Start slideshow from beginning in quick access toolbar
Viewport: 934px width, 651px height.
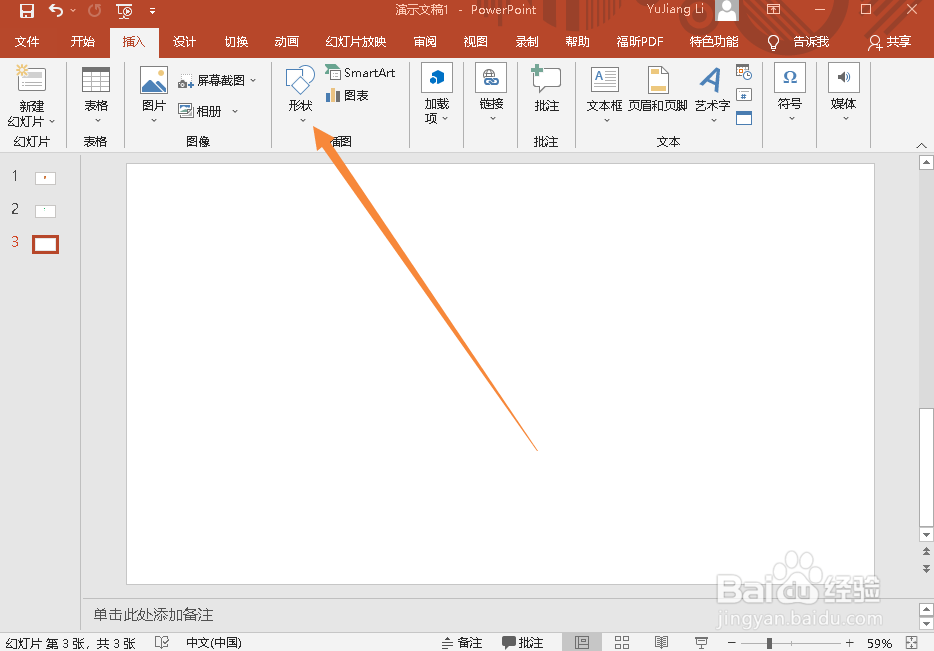pyautogui.click(x=124, y=11)
